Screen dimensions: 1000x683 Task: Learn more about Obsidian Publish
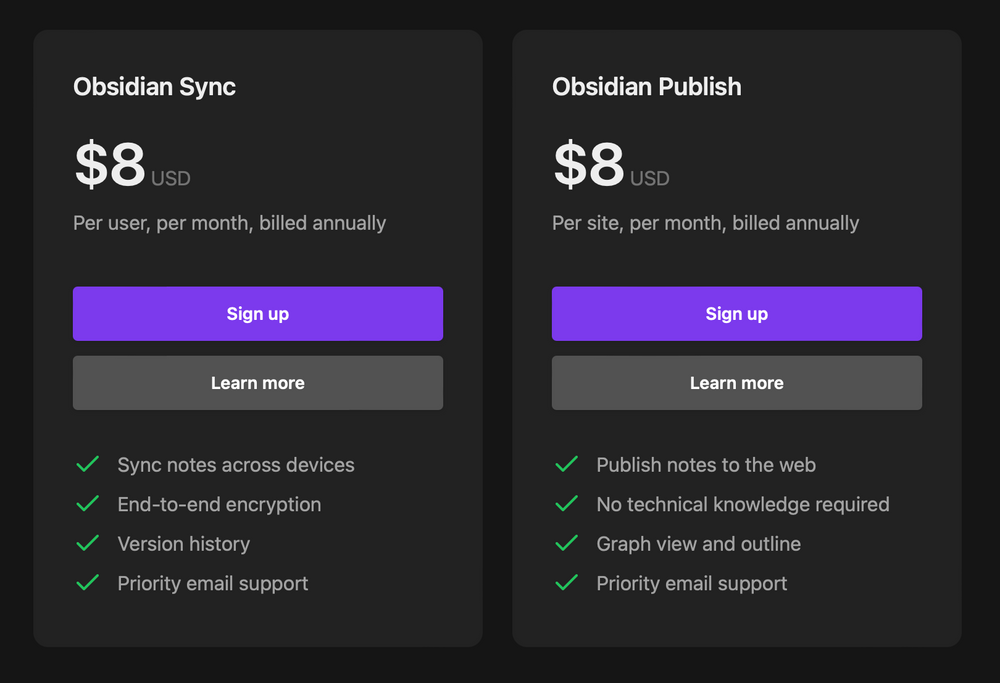point(736,382)
